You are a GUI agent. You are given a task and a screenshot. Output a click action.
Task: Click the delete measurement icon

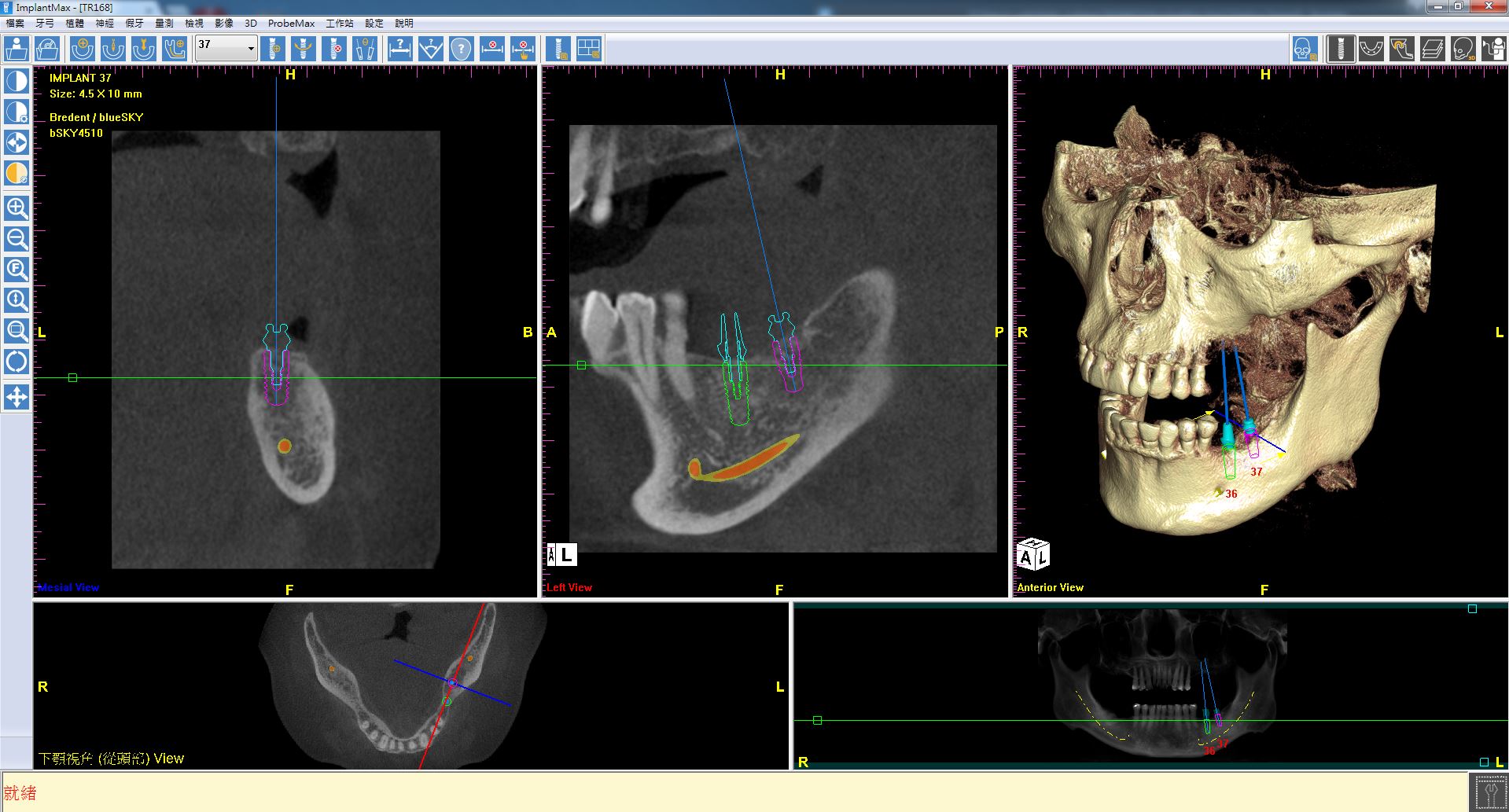(x=492, y=50)
